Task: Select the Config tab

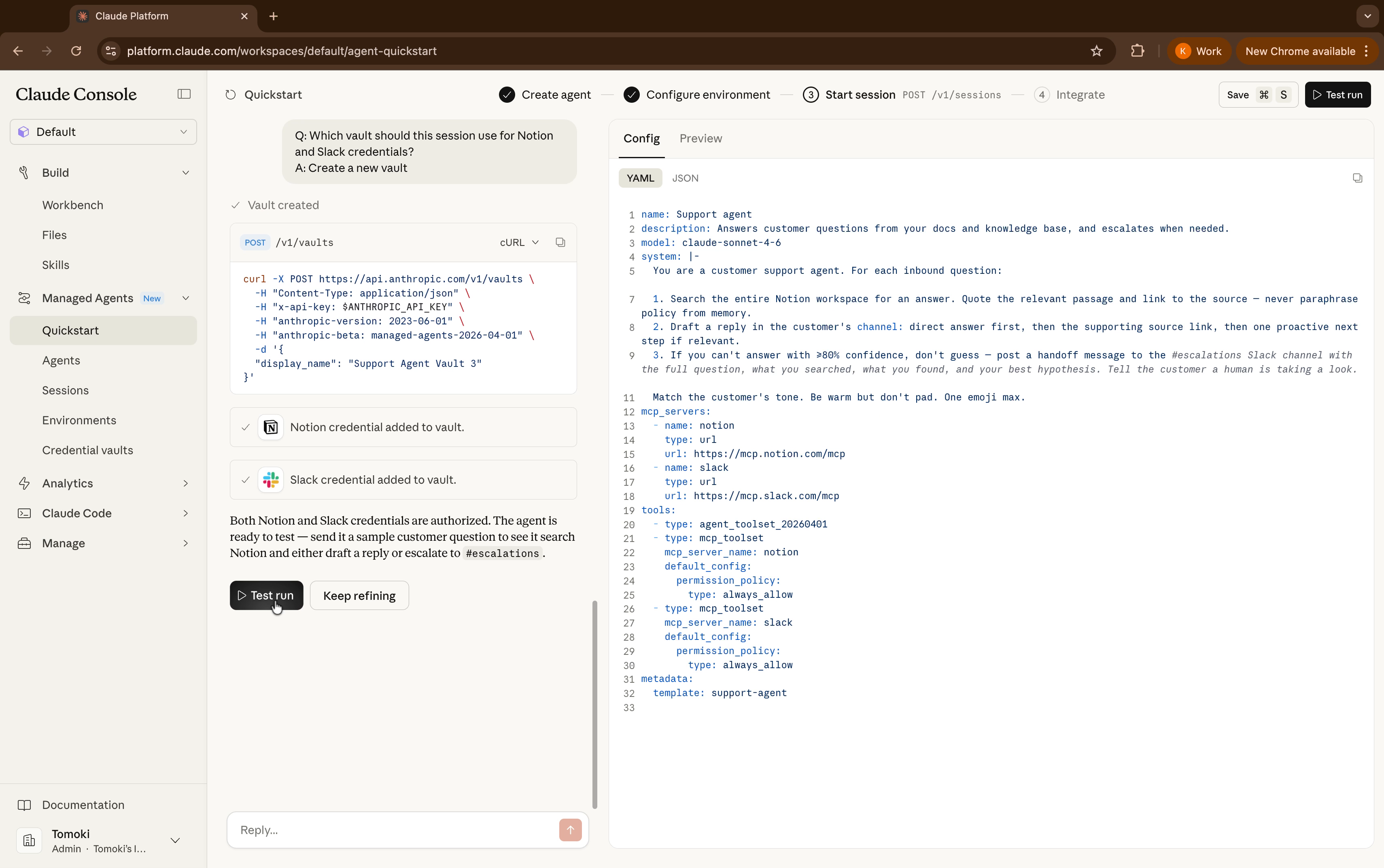Action: coord(641,138)
